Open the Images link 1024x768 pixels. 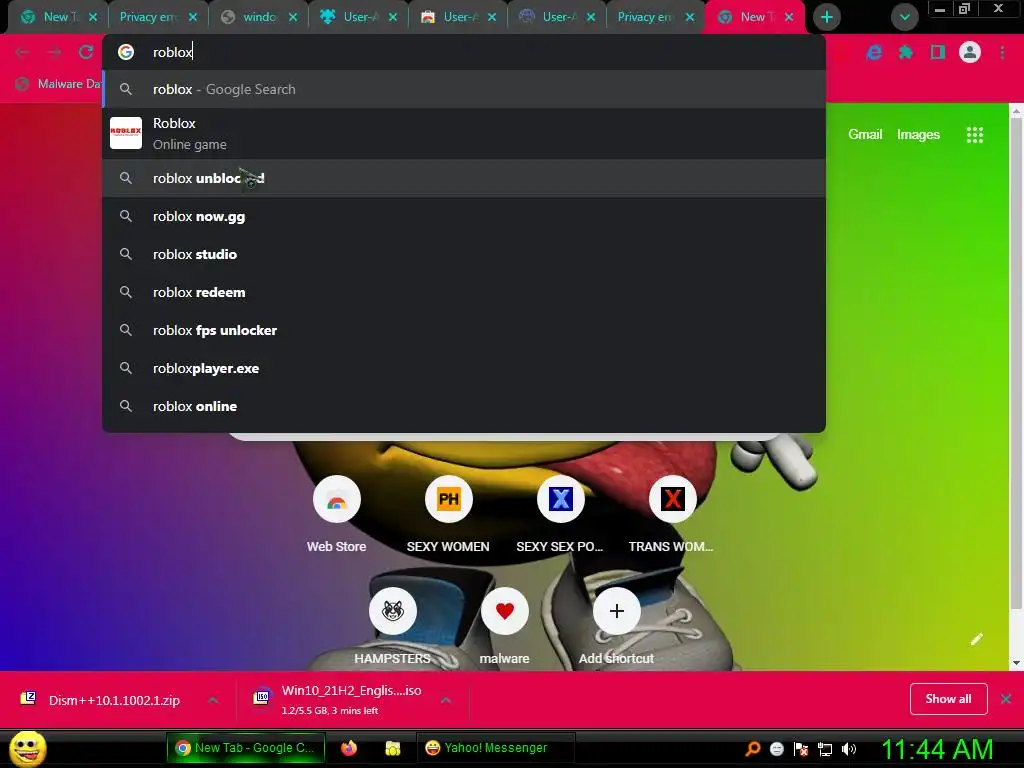click(x=918, y=135)
